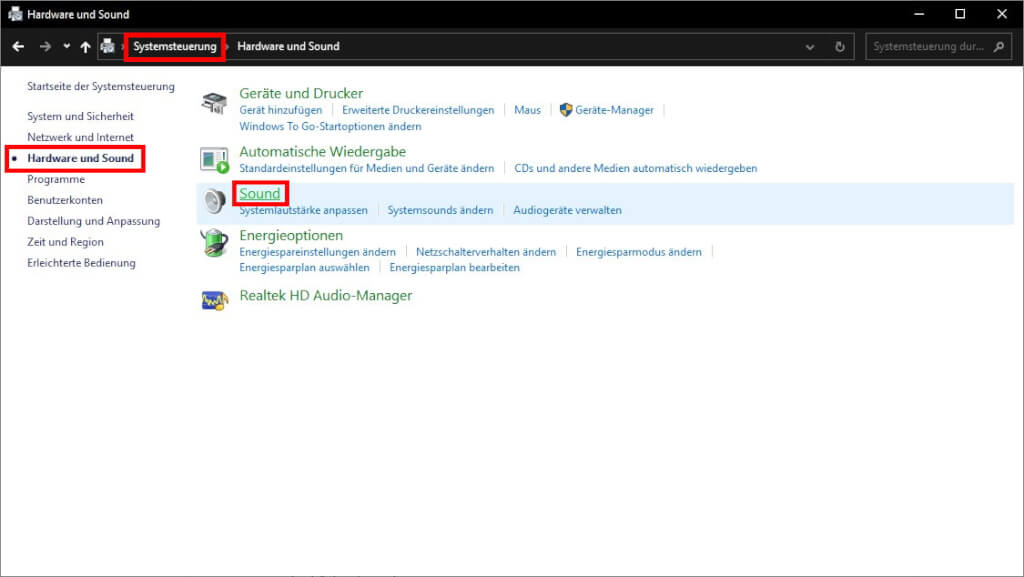Image resolution: width=1024 pixels, height=577 pixels.
Task: Open the Geräte und Drucker heading
Action: pos(301,93)
